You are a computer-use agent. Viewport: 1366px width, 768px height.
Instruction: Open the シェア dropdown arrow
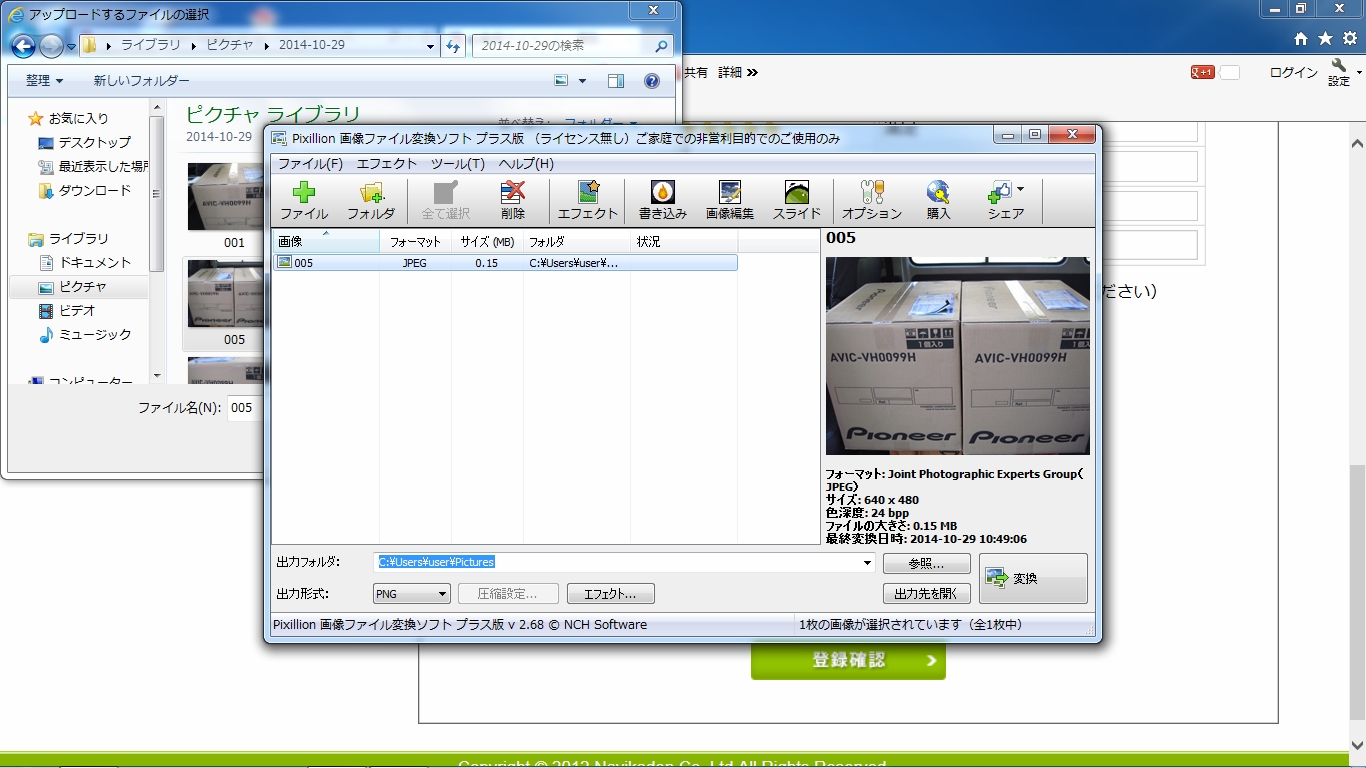pos(1020,188)
